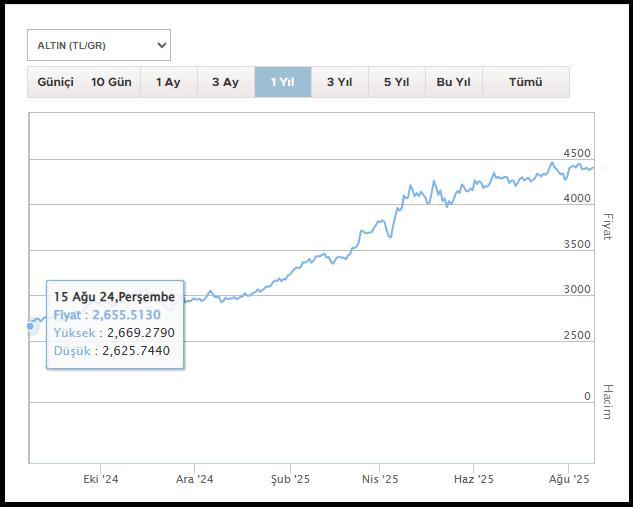Screen dimensions: 633x508
Task: Open the ALTIN (TL/GR) instrument dropdown
Action: coord(98,45)
